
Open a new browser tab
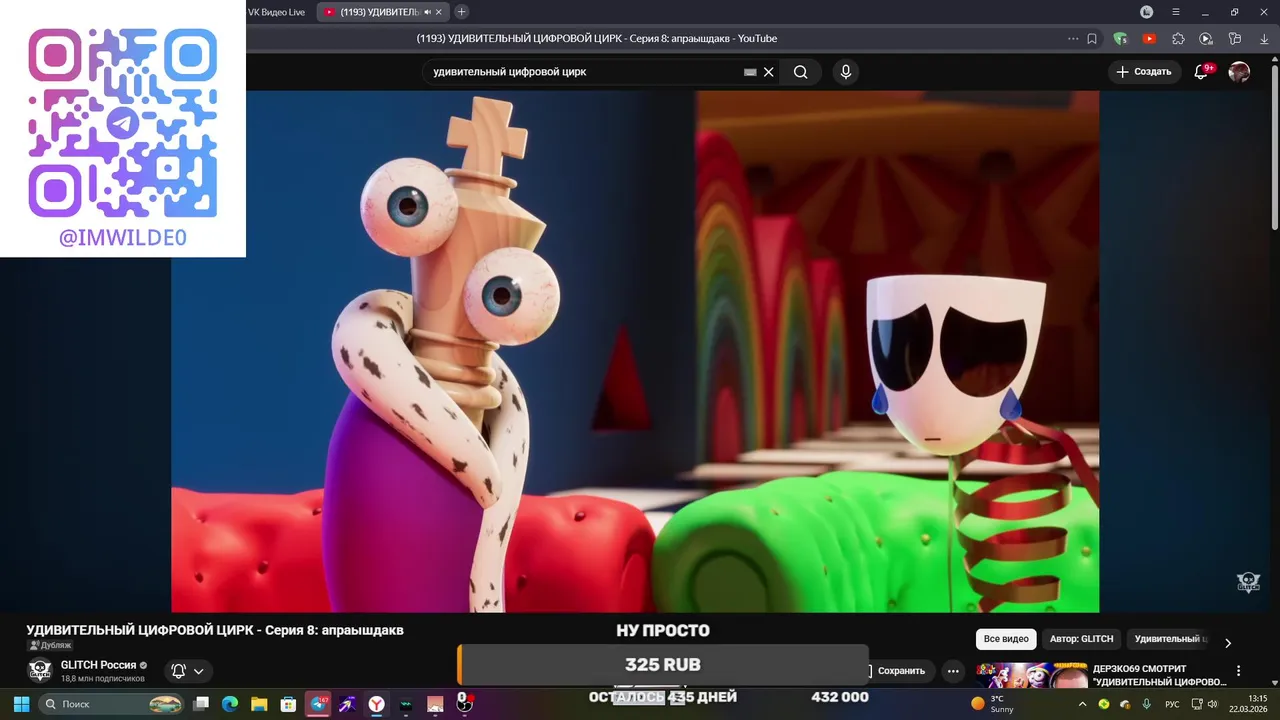(x=461, y=12)
